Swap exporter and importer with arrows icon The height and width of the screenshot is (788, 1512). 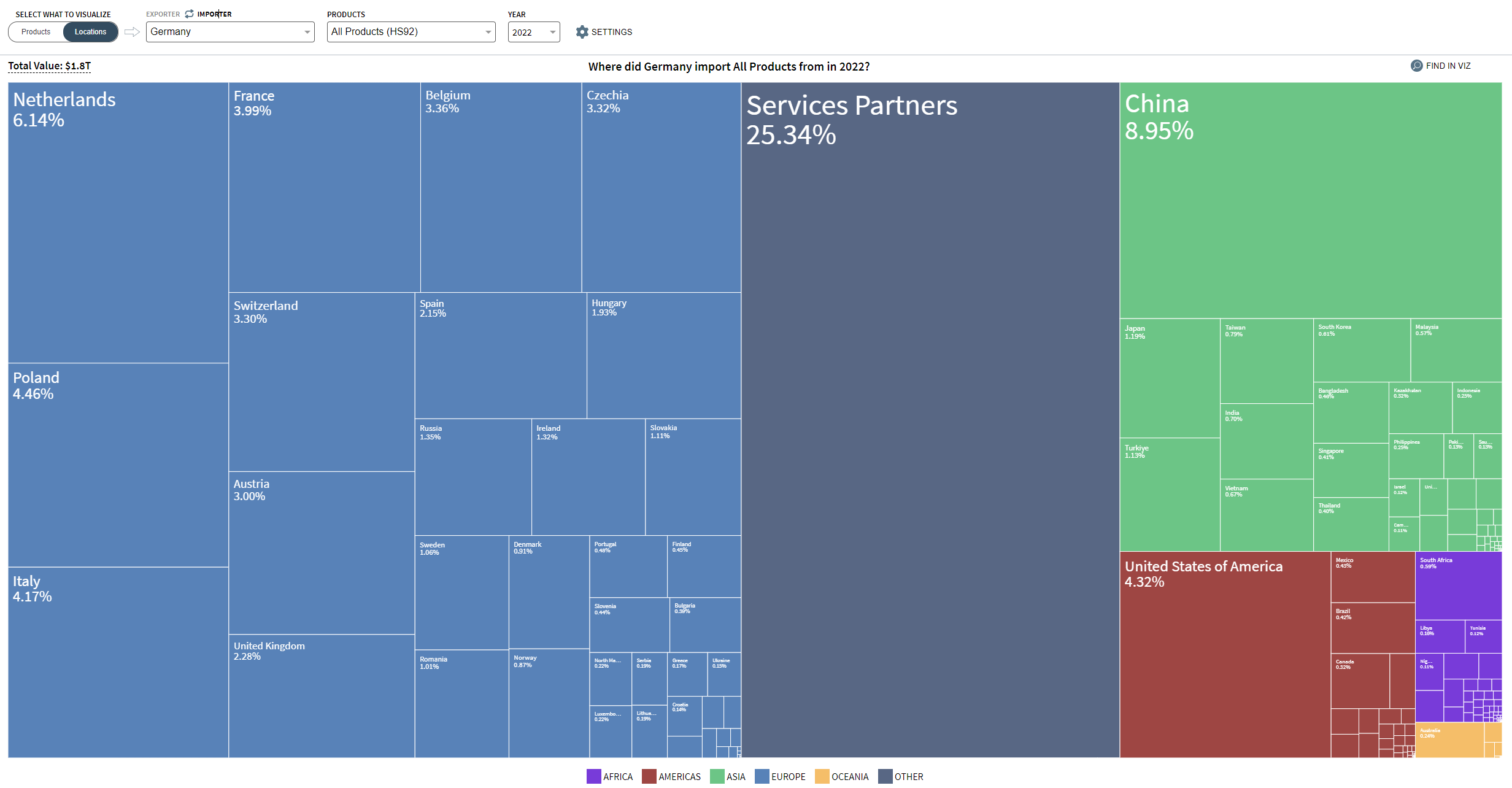(189, 14)
